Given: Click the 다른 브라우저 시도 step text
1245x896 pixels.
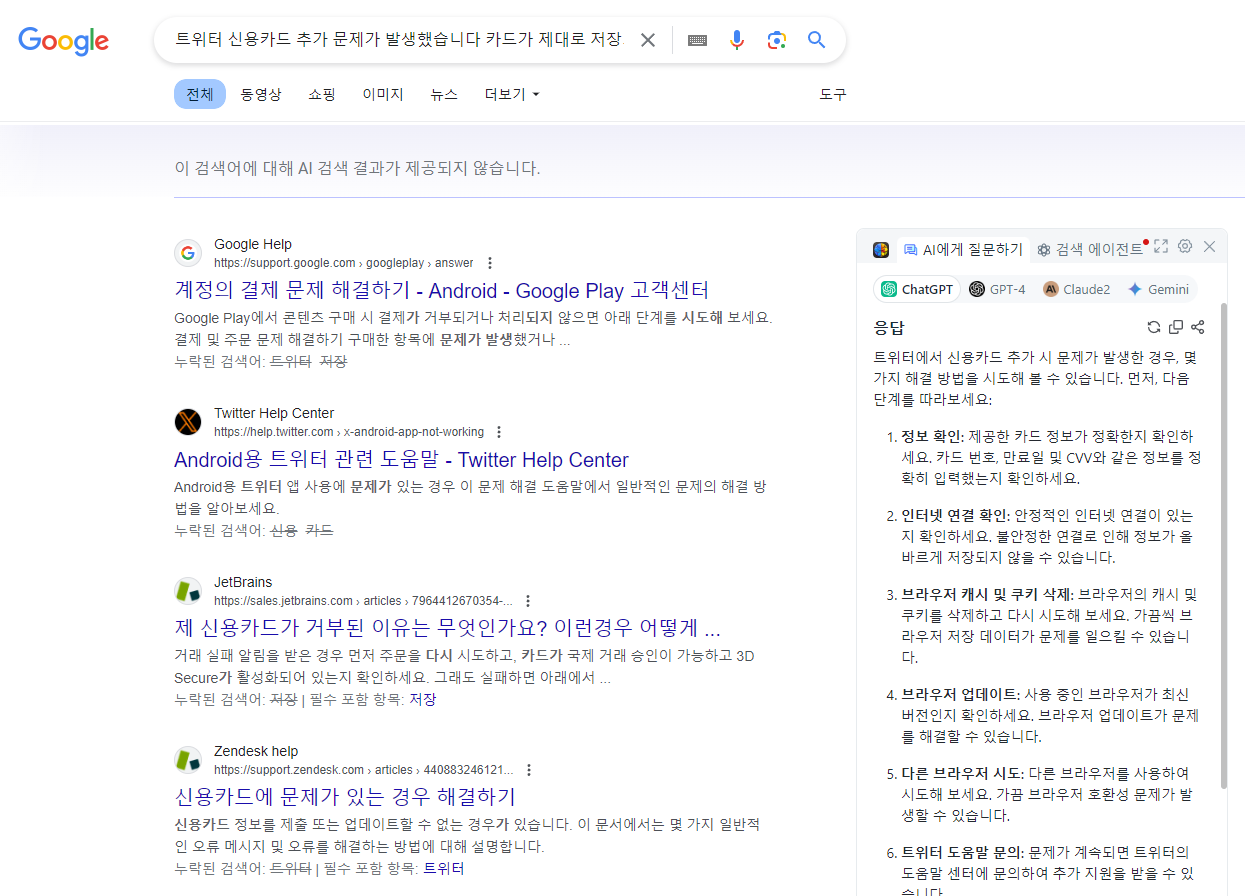Looking at the screenshot, I should click(1045, 794).
